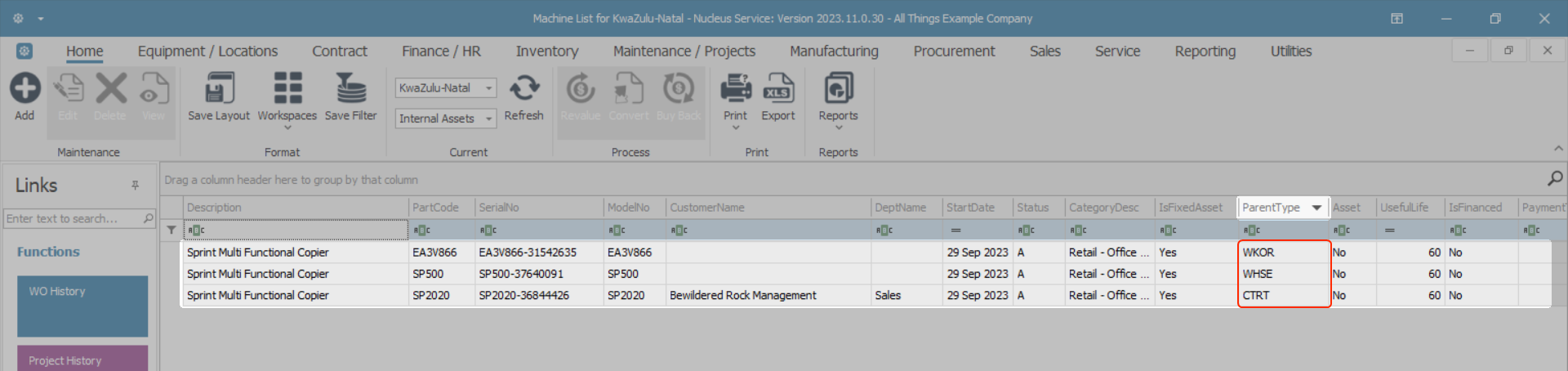Open the ParentType column filter dropdown
The image size is (1568, 371).
1316,208
